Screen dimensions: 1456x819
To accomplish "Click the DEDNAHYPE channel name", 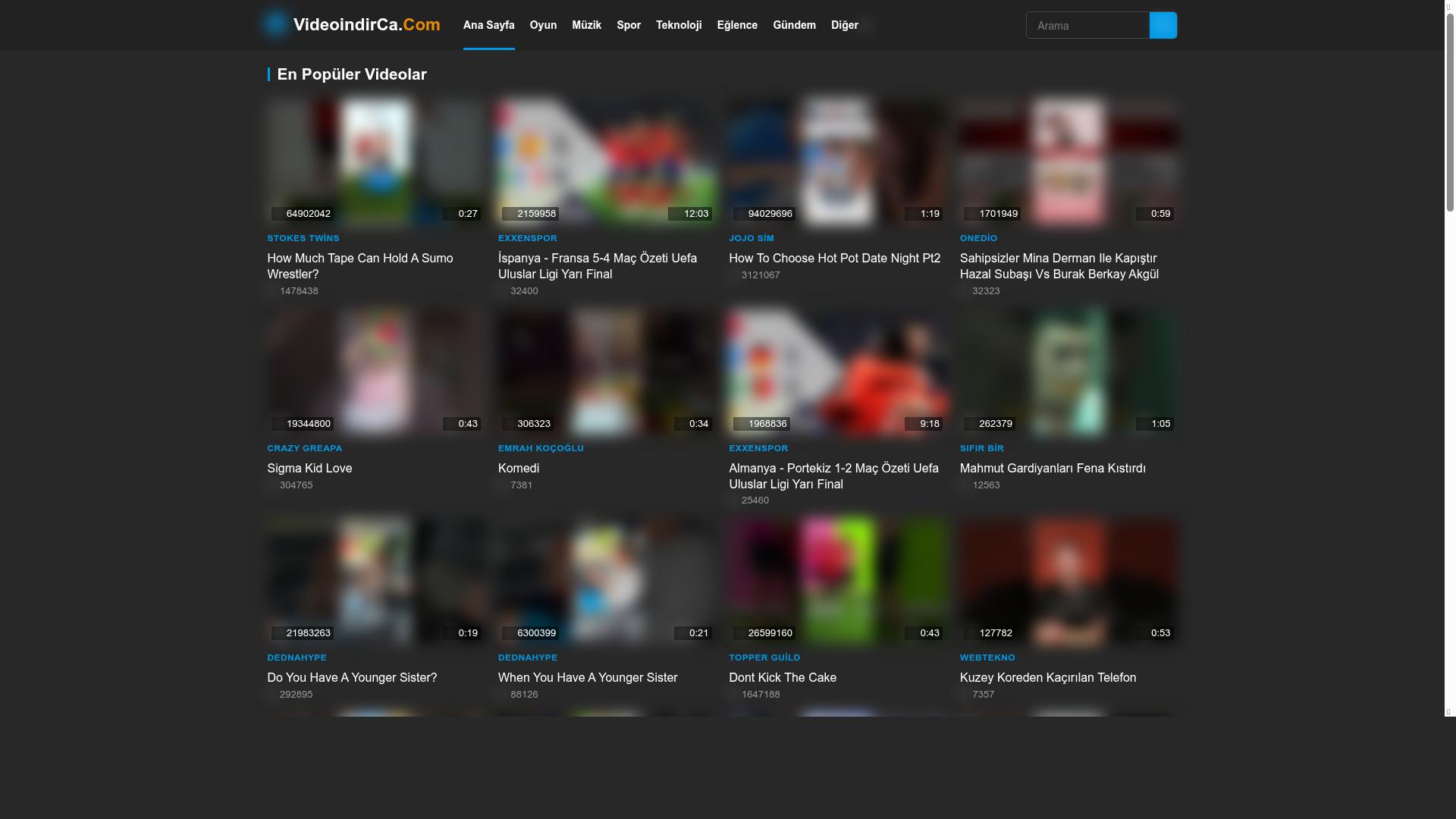I will 297,657.
